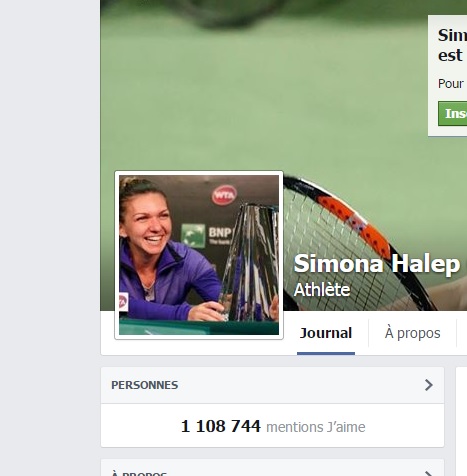Click the À PROPOS section heading at the bottom
Viewport: 467px width, 476px height.
pyautogui.click(x=139, y=473)
